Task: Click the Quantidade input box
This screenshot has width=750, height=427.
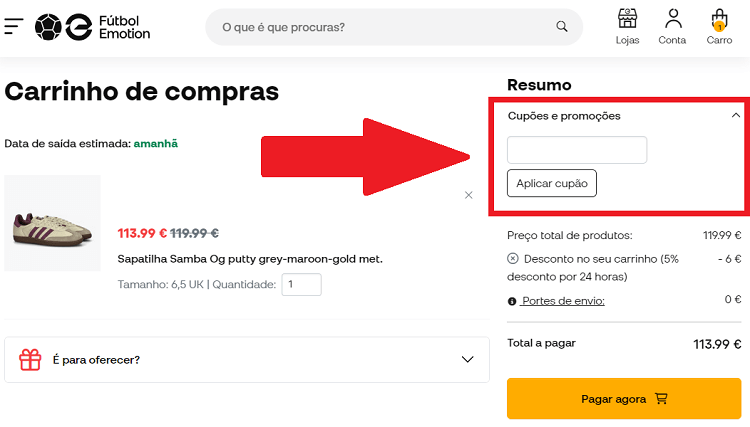Action: (301, 285)
